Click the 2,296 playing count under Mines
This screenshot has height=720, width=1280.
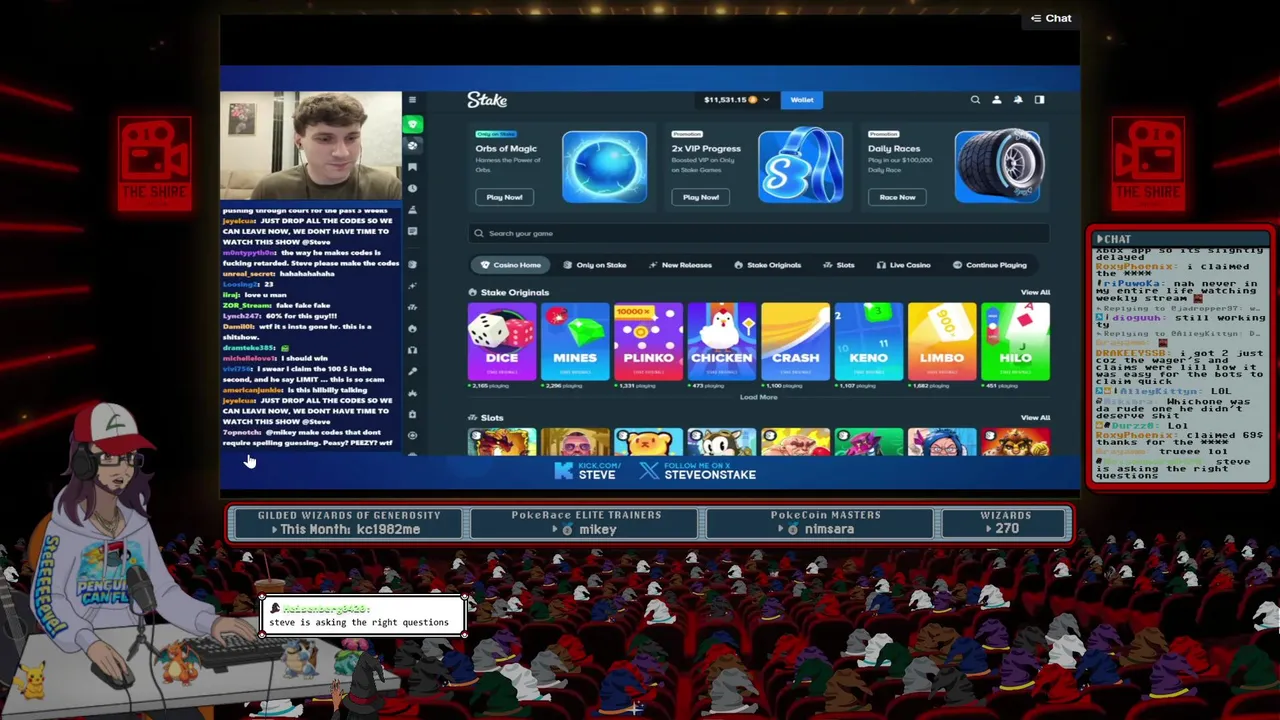tap(561, 385)
